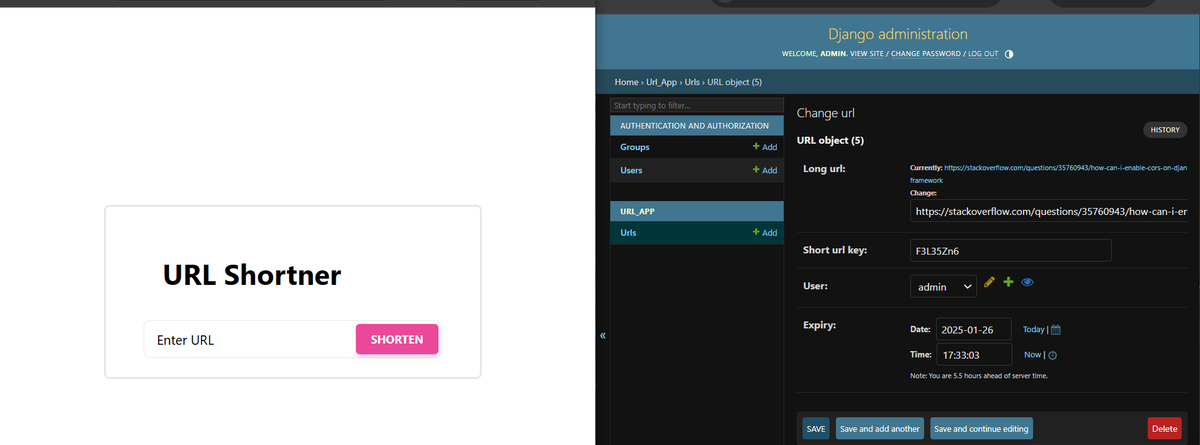
Task: Click the SHORTEN button
Action: click(x=397, y=339)
